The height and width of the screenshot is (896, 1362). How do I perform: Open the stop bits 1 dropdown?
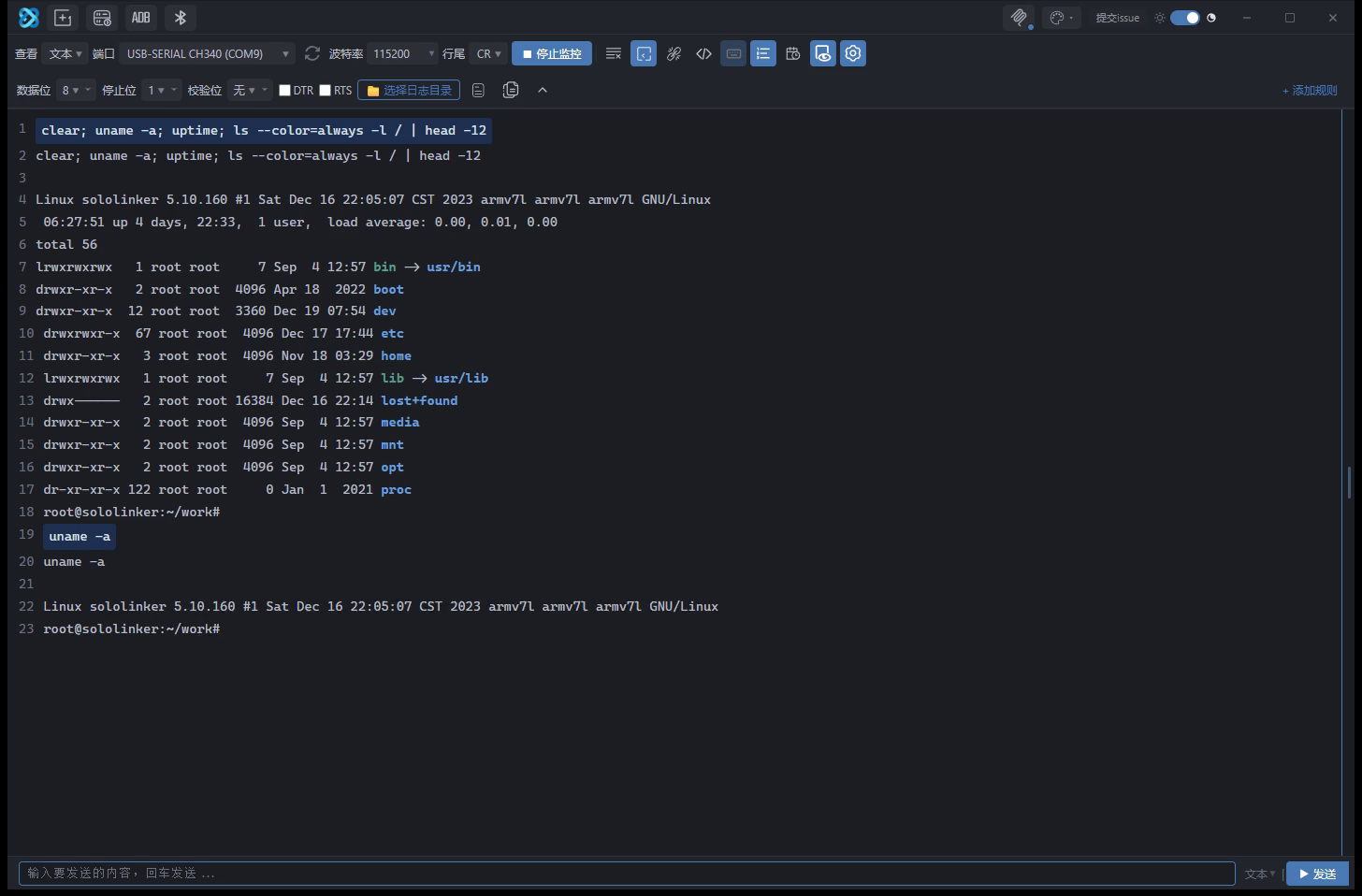coord(160,90)
